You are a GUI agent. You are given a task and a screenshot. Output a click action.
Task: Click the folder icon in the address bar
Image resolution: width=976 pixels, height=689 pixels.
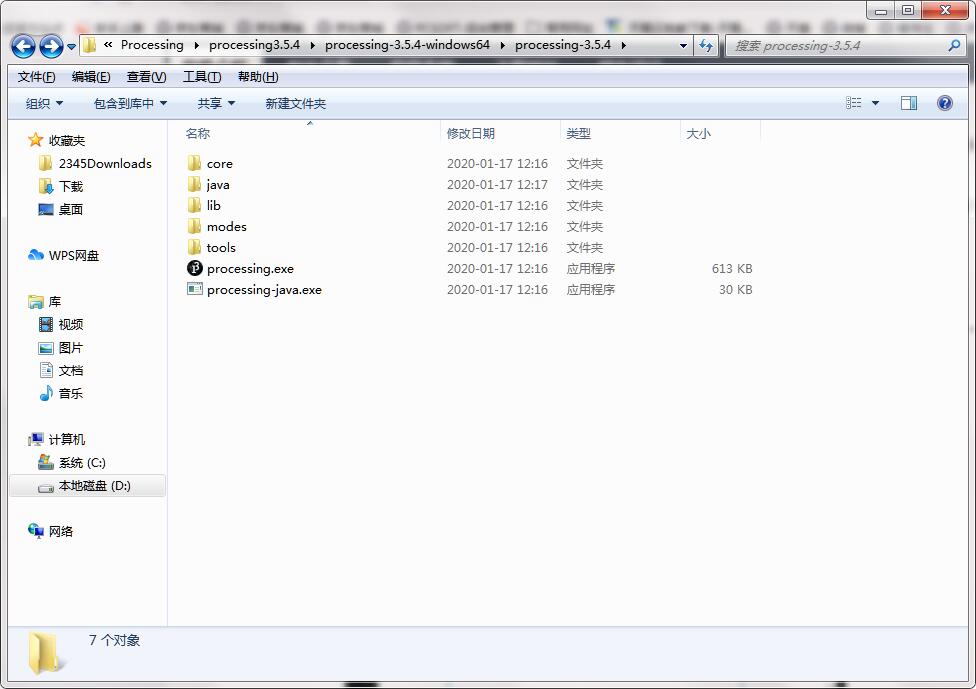(90, 45)
